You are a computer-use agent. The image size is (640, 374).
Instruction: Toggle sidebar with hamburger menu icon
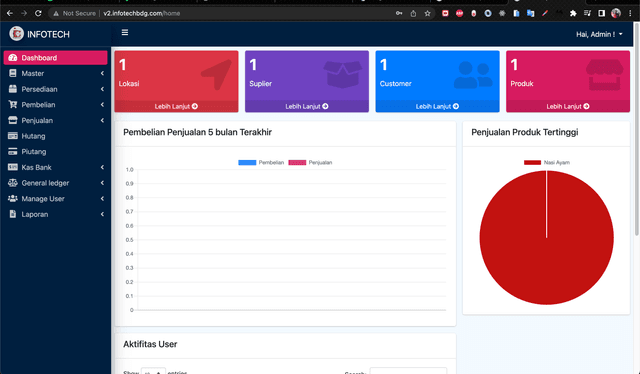click(x=125, y=32)
